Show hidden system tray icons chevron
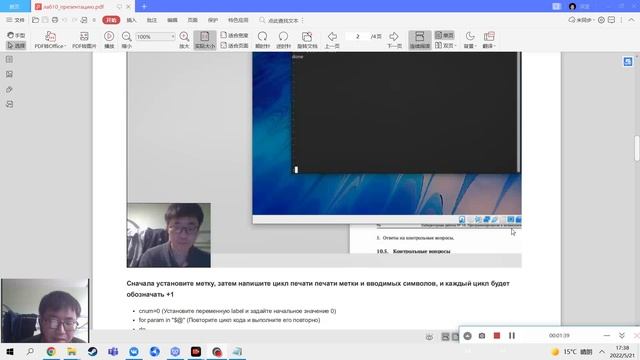The height and width of the screenshot is (360, 640). pos(602,351)
